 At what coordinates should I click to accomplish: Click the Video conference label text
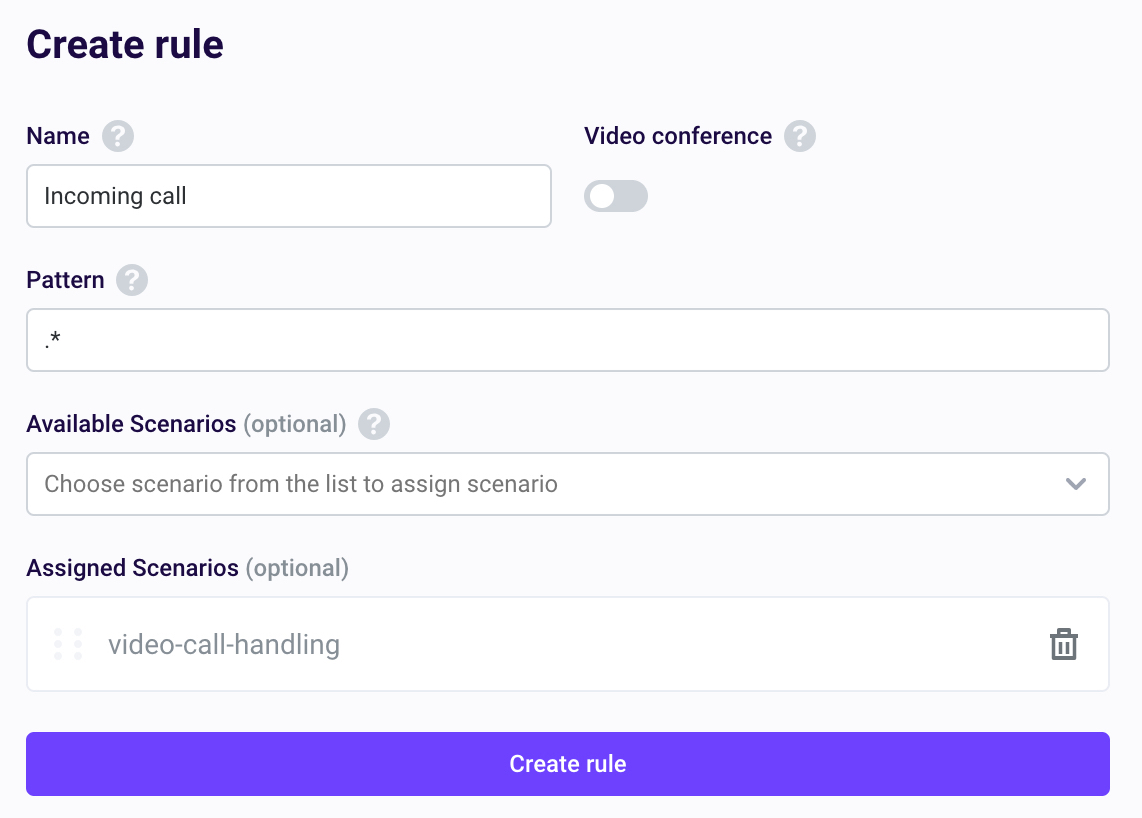coord(677,136)
